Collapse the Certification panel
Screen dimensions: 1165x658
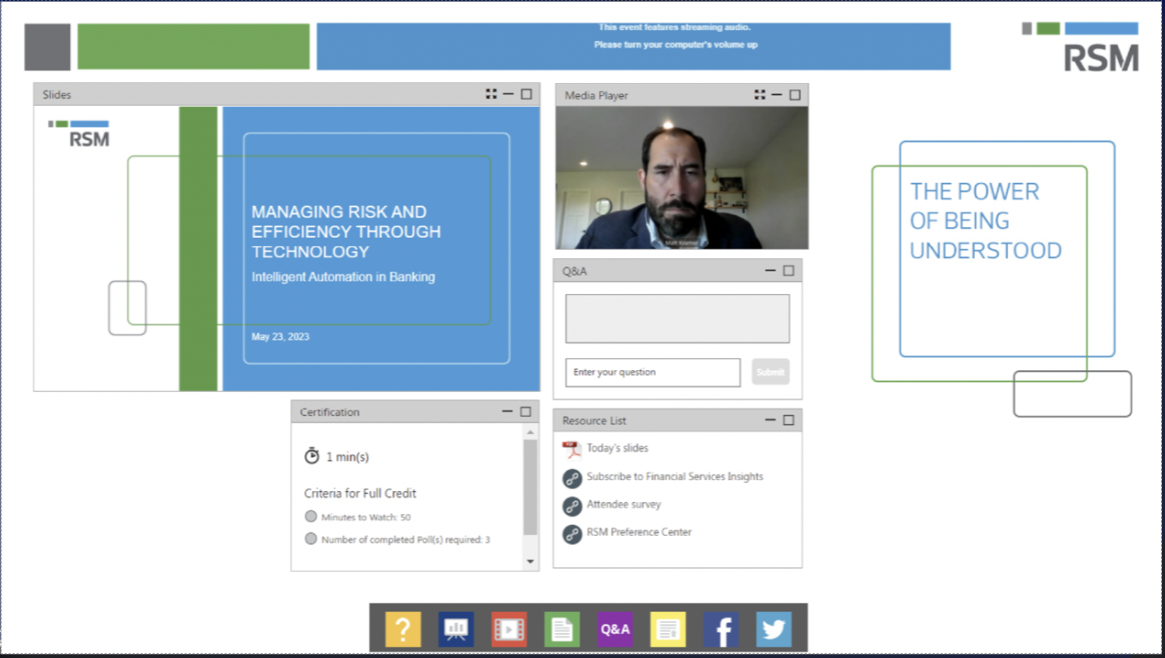point(508,411)
